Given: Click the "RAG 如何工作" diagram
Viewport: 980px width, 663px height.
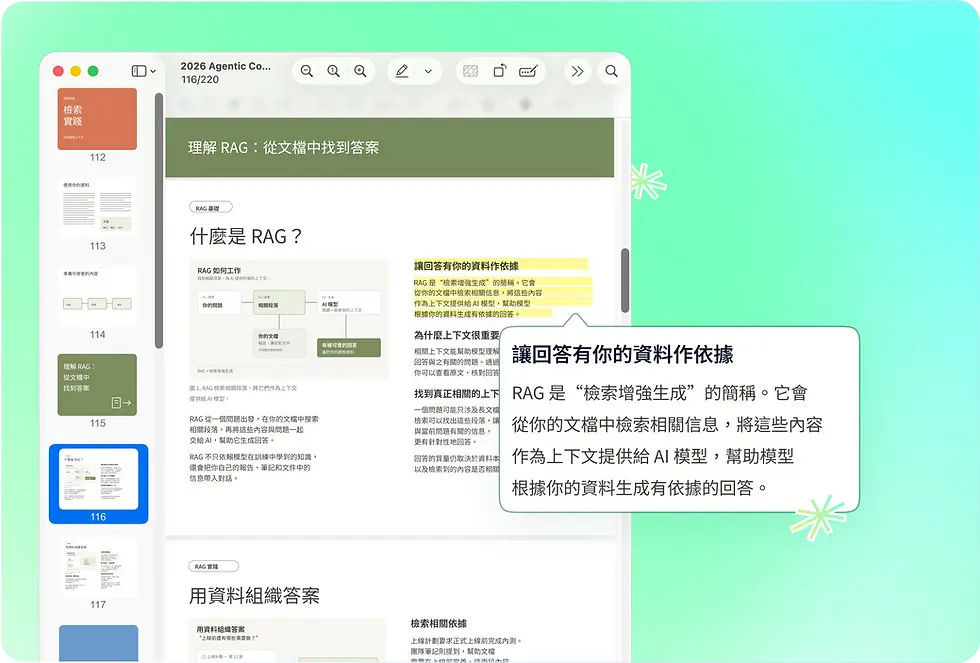Looking at the screenshot, I should coord(289,319).
